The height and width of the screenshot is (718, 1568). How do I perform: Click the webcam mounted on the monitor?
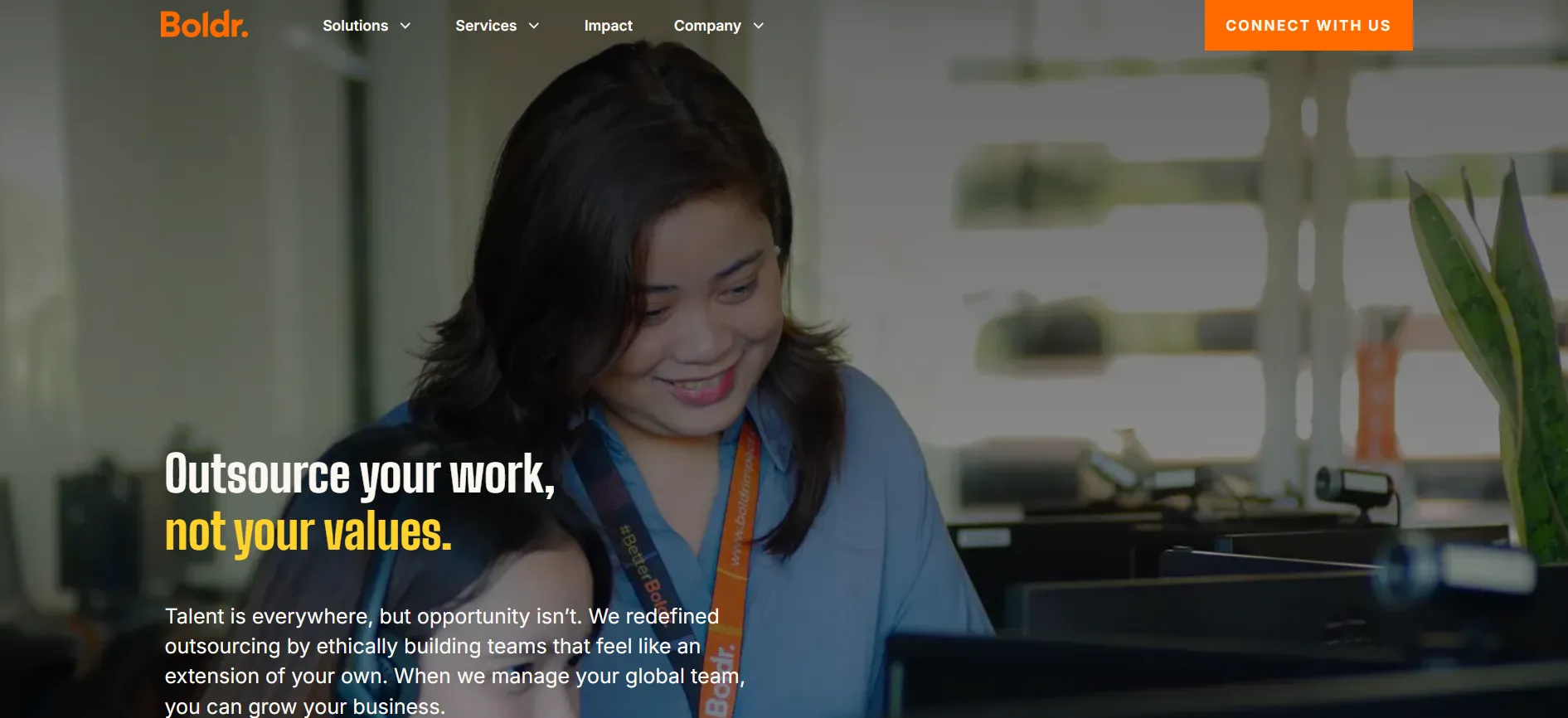(x=1356, y=489)
